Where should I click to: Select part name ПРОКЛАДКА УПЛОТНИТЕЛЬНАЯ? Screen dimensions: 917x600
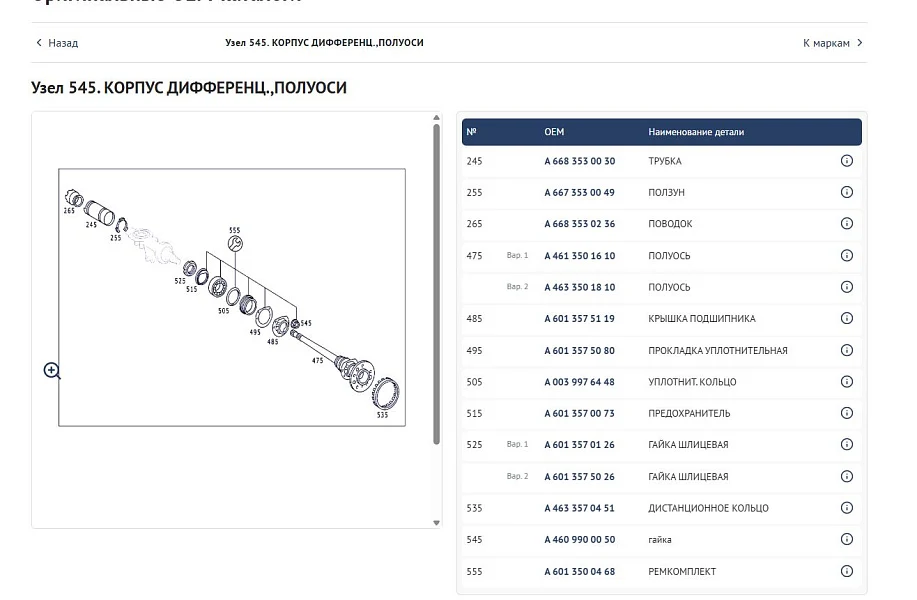coord(718,350)
